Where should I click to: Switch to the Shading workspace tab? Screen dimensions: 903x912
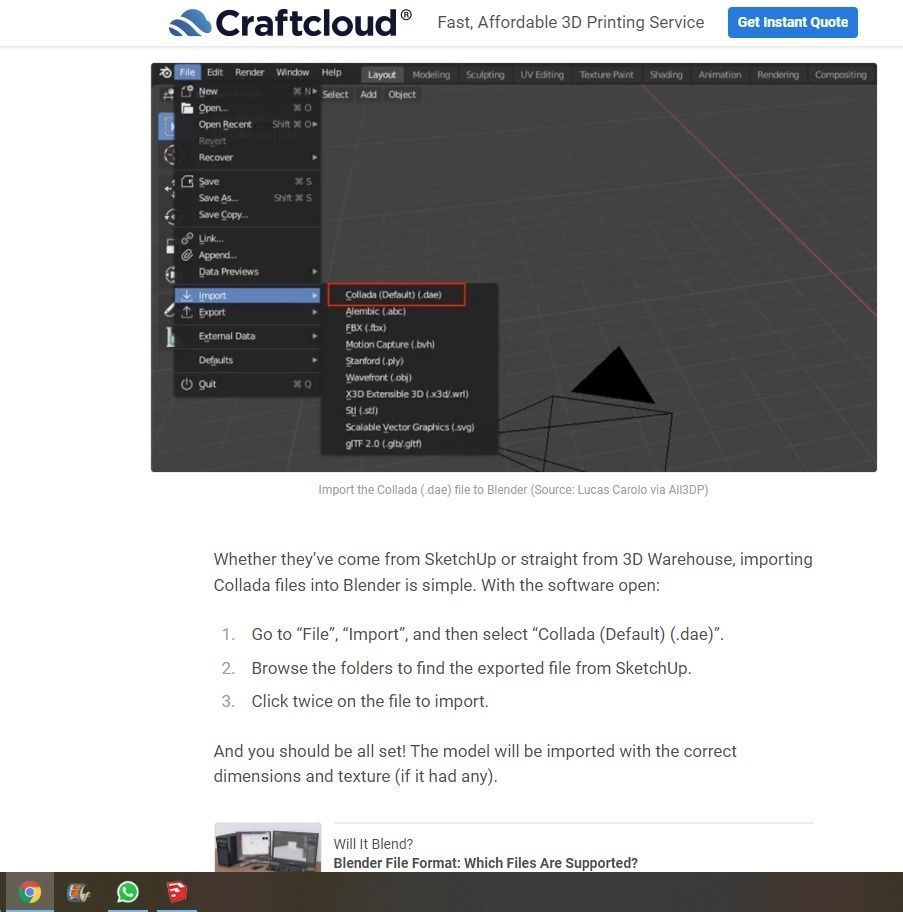tap(666, 74)
